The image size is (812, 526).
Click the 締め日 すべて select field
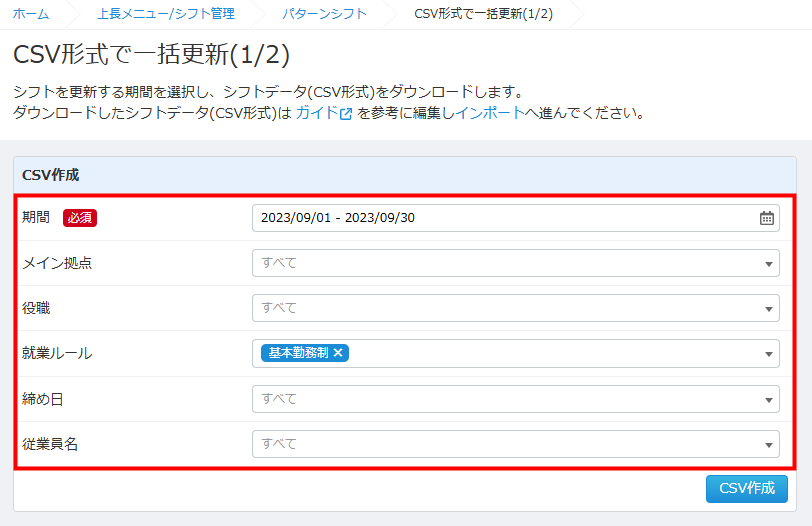pyautogui.click(x=500, y=399)
